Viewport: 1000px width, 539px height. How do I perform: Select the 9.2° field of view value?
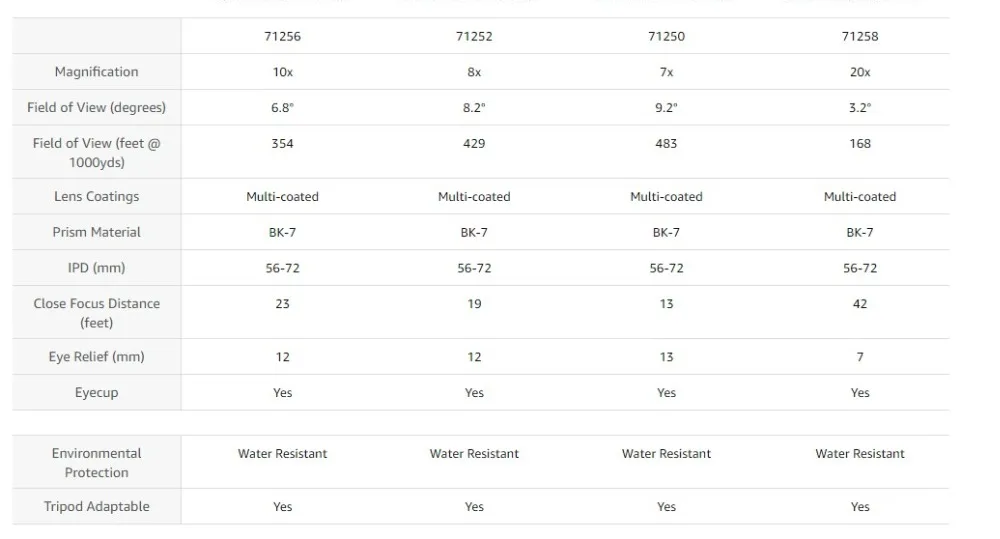[x=666, y=107]
